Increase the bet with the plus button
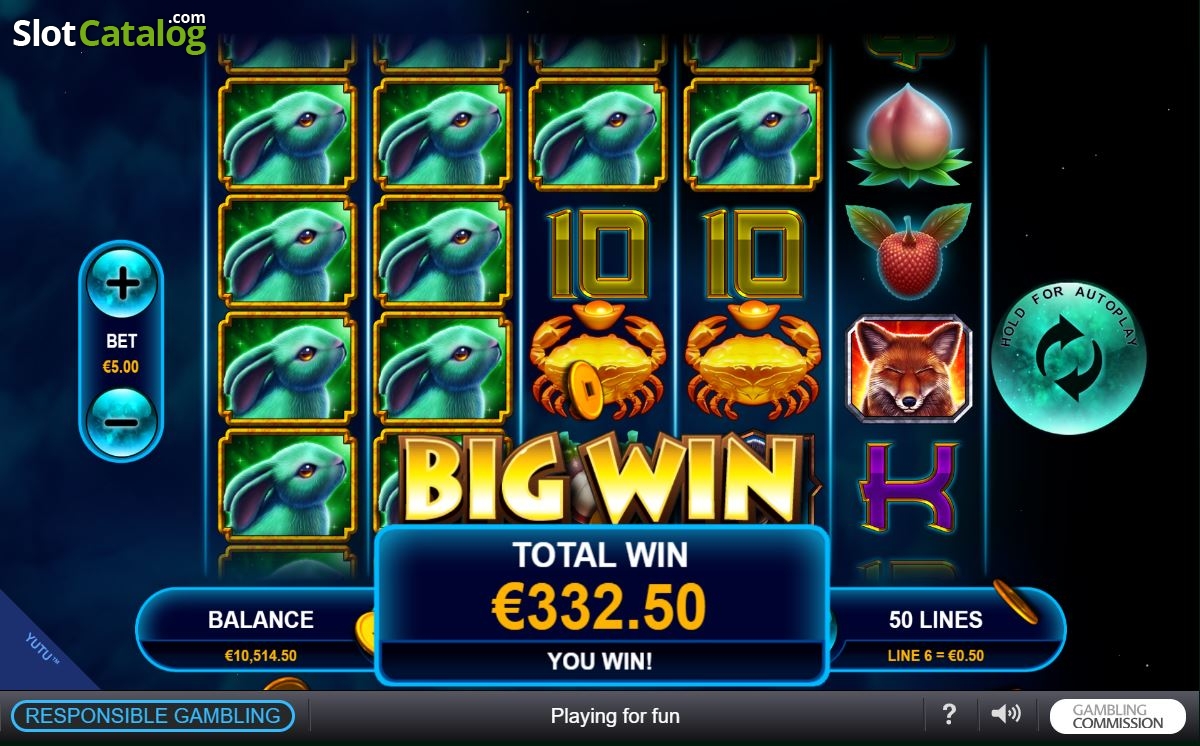The width and height of the screenshot is (1200, 746). pyautogui.click(x=122, y=284)
